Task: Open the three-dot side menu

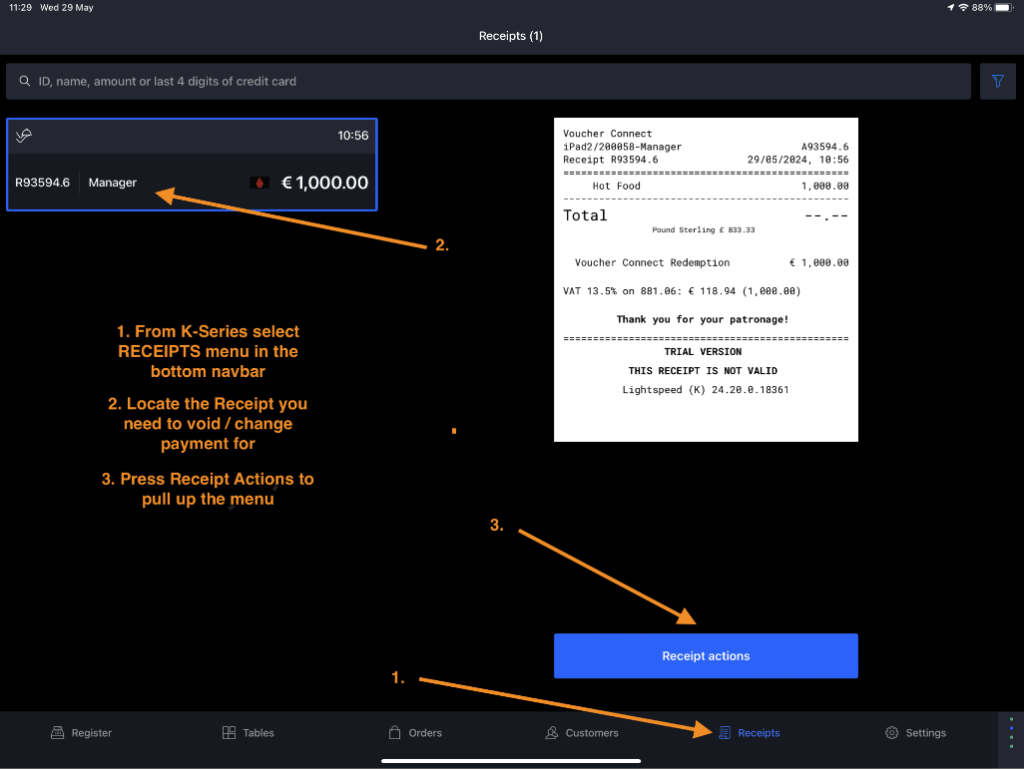Action: (x=1011, y=733)
